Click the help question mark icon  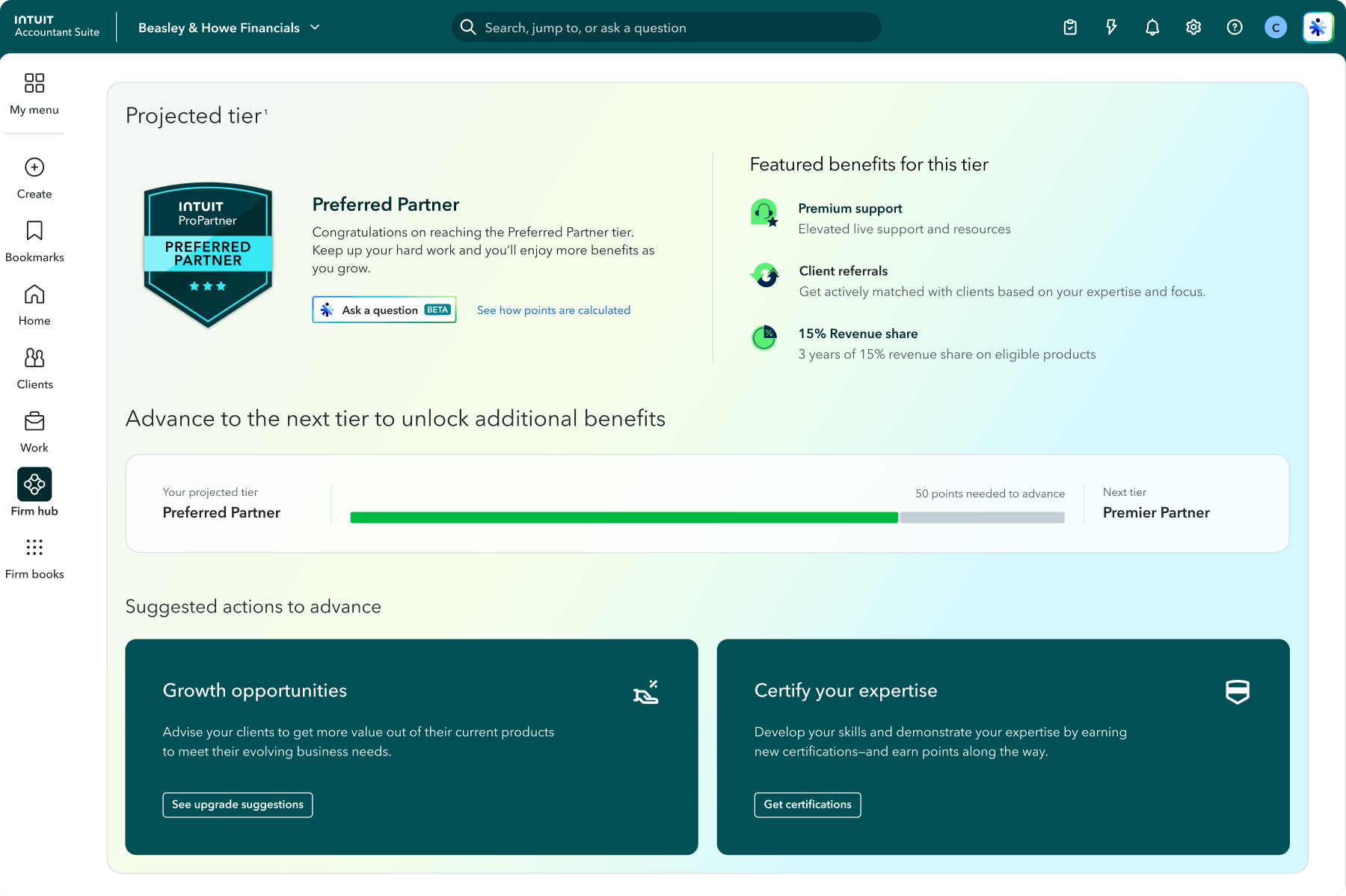[x=1235, y=28]
